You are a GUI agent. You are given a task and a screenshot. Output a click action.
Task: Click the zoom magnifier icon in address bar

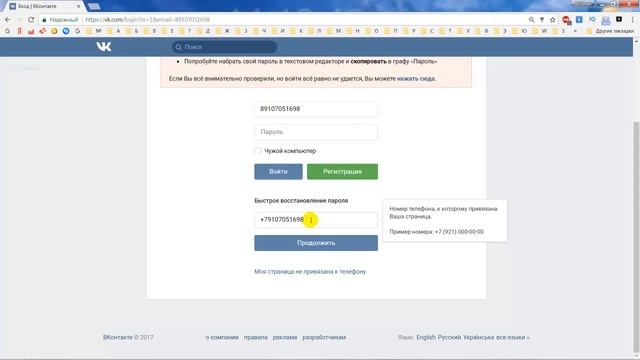531,20
